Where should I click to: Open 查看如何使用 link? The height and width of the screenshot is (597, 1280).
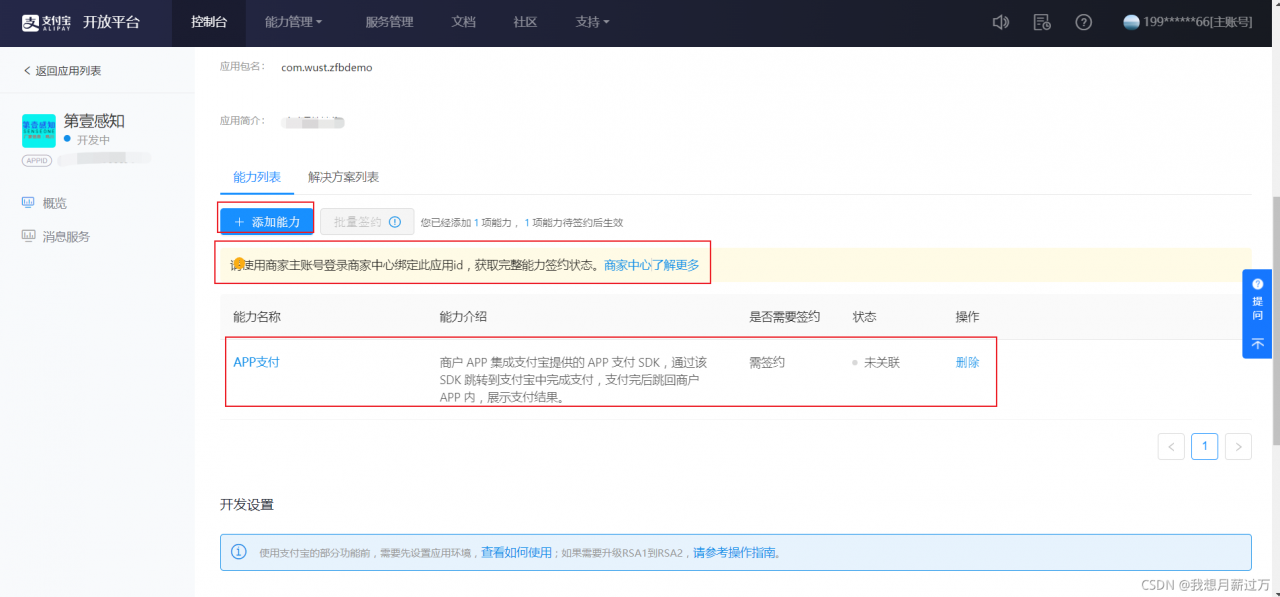point(517,552)
